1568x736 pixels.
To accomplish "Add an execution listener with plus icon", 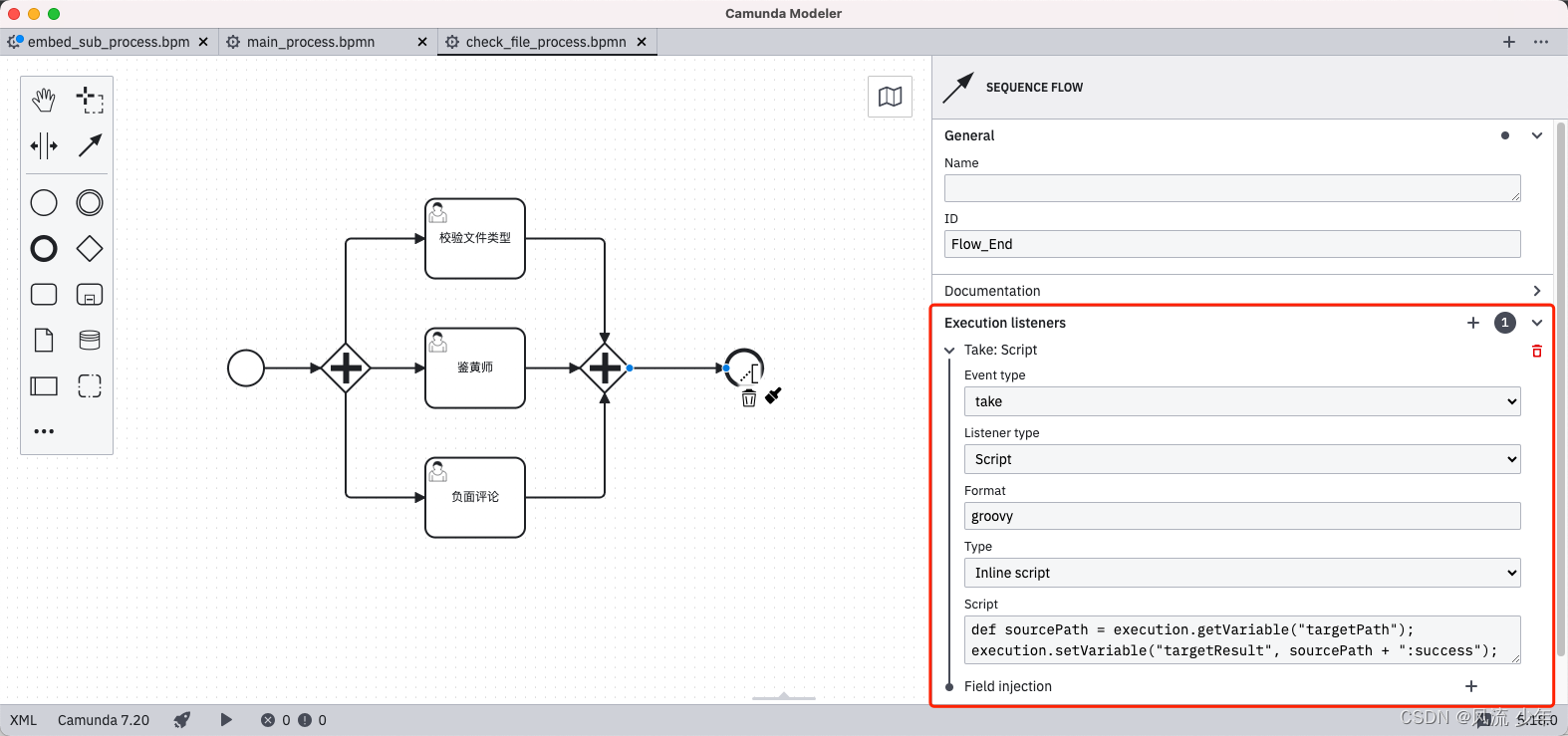I will 1473,323.
